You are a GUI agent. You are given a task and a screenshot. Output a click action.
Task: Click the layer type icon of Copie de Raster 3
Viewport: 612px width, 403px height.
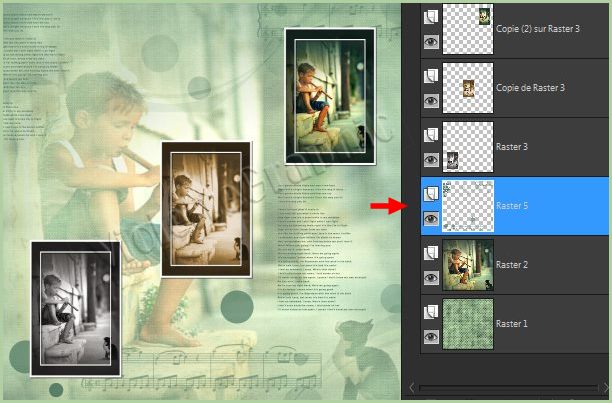coord(430,74)
